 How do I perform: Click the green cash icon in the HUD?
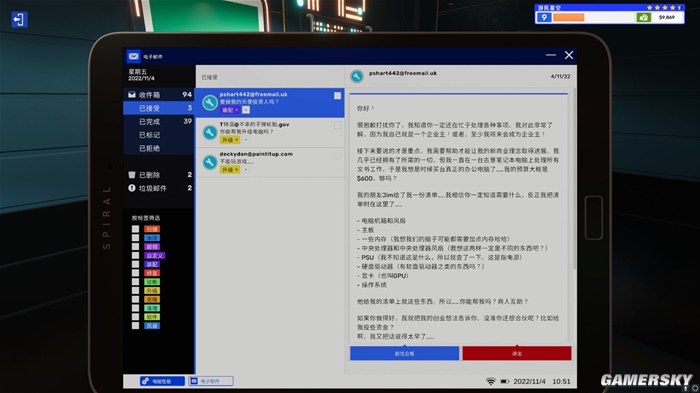[x=643, y=17]
